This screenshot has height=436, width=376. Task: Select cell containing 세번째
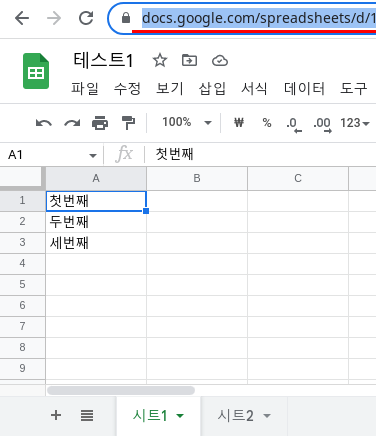tap(96, 243)
